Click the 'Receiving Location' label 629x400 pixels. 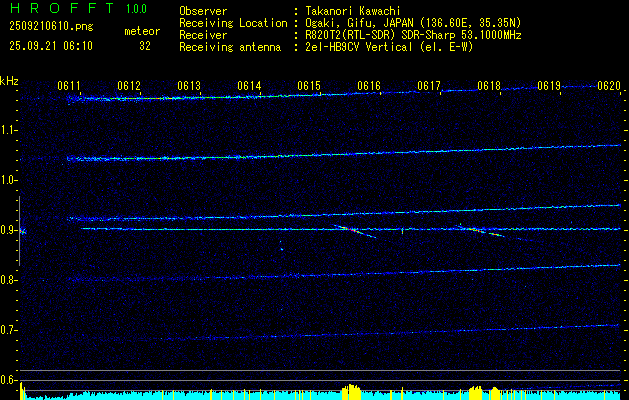click(233, 23)
